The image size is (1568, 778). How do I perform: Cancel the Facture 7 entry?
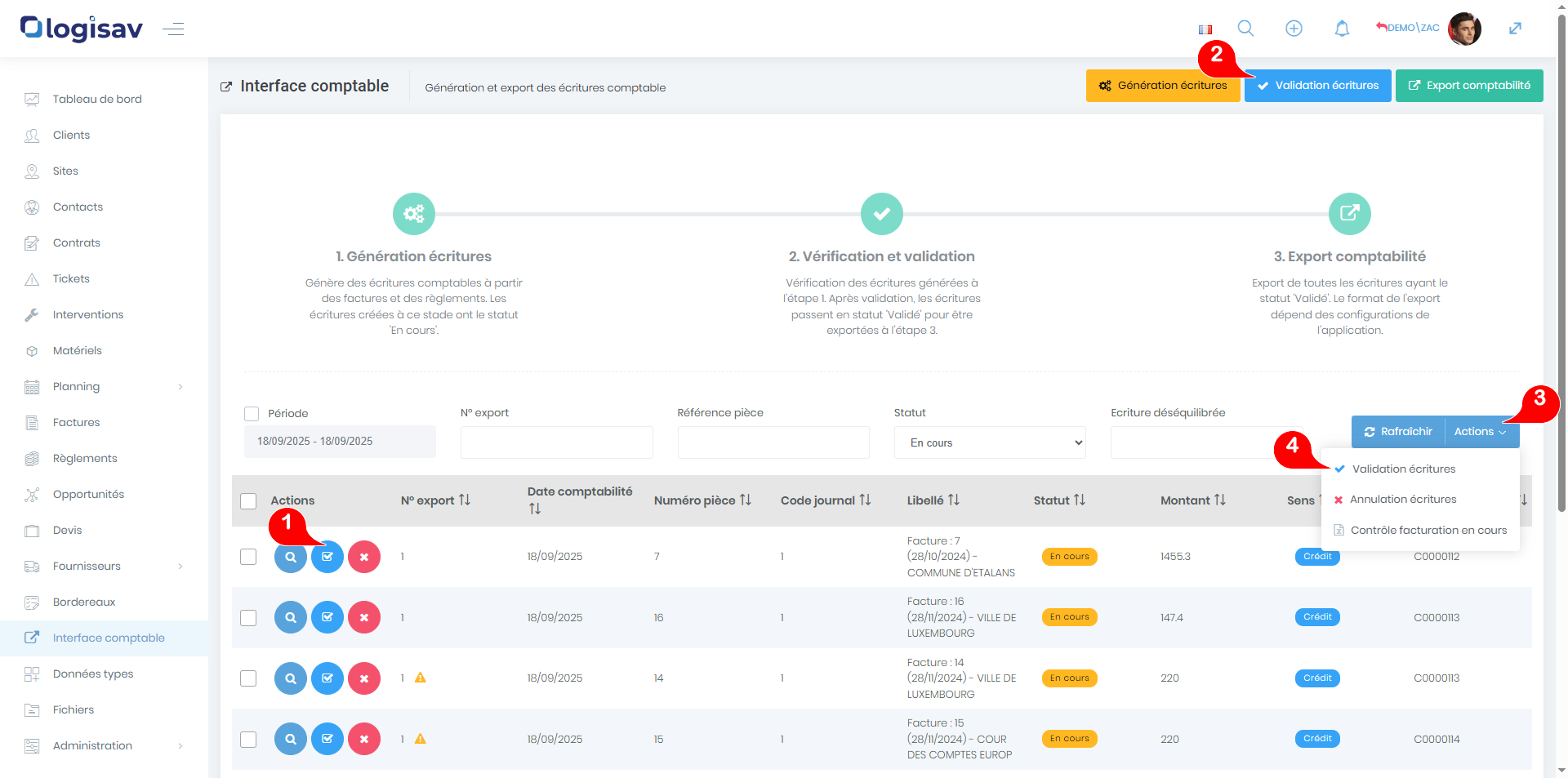(364, 557)
